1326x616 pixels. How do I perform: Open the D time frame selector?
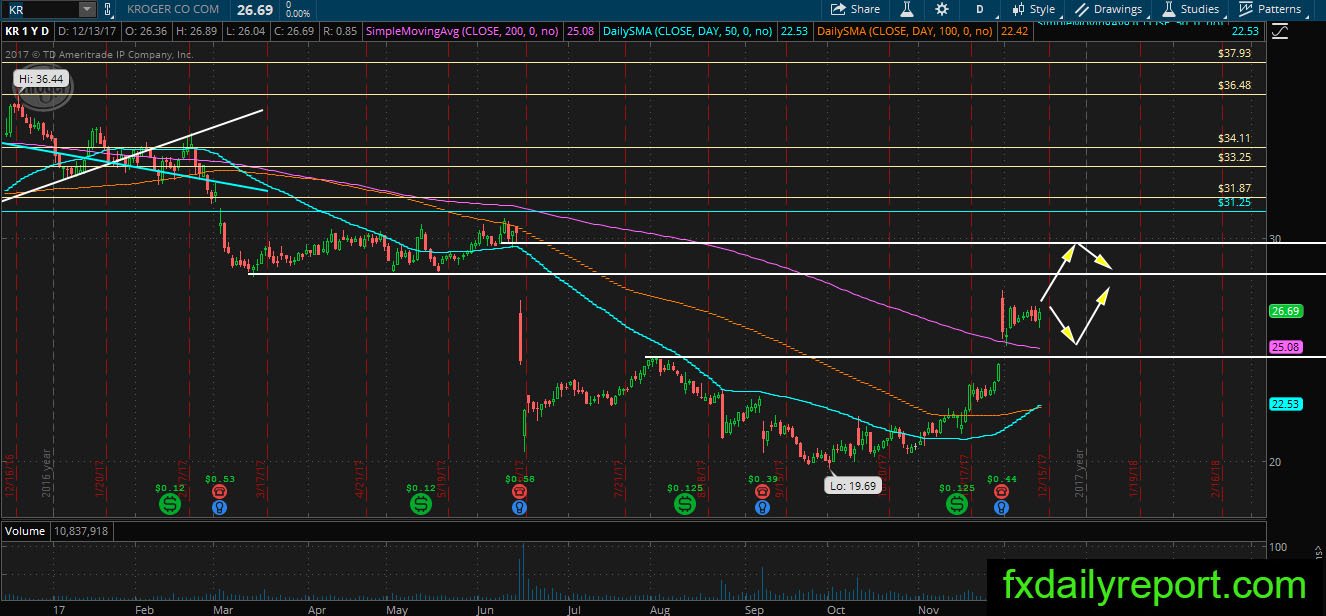click(978, 9)
